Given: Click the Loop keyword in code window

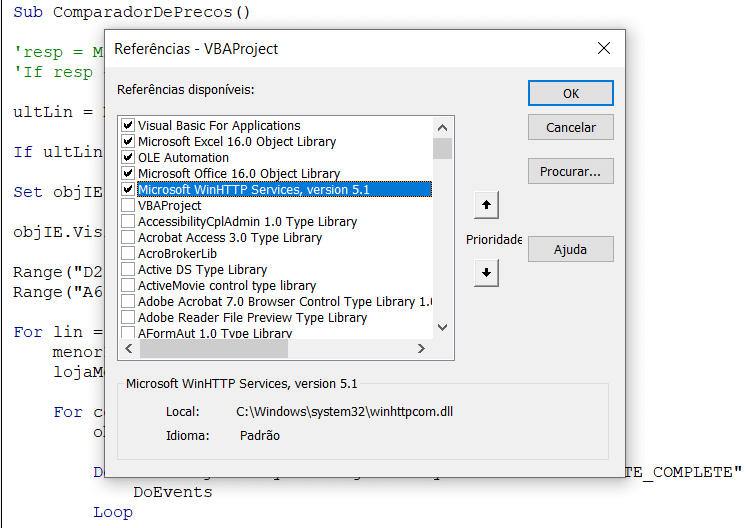Looking at the screenshot, I should (x=113, y=512).
